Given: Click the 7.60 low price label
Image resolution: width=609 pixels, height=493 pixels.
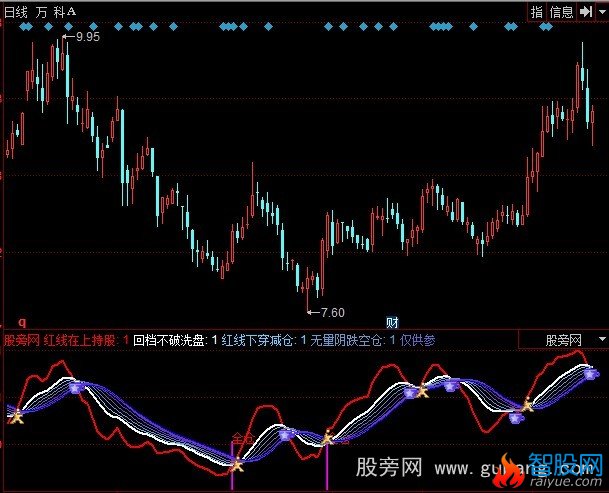Looking at the screenshot, I should [333, 313].
